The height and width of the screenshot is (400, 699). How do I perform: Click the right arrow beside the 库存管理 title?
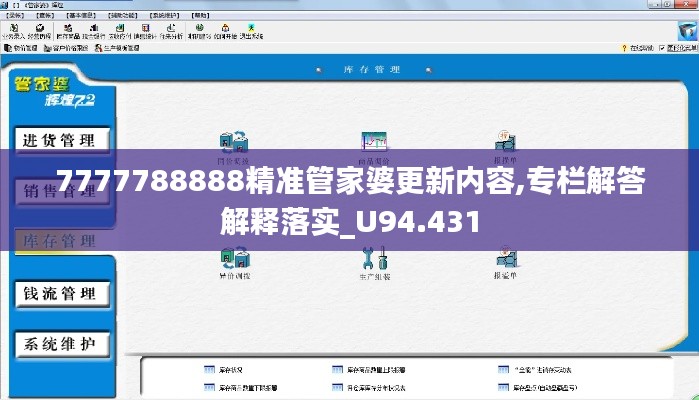pos(428,70)
